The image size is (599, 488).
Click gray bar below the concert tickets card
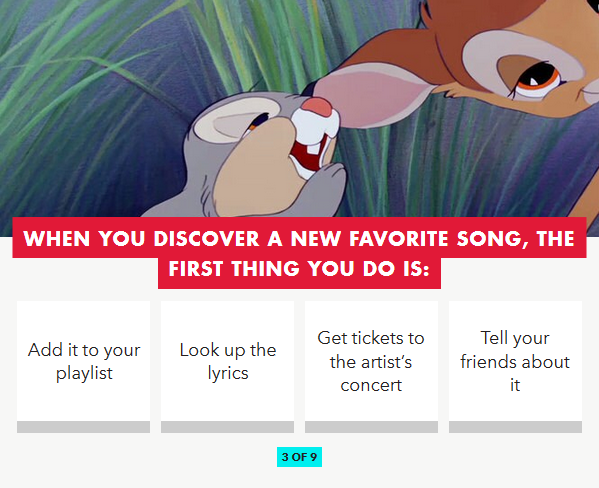371,427
